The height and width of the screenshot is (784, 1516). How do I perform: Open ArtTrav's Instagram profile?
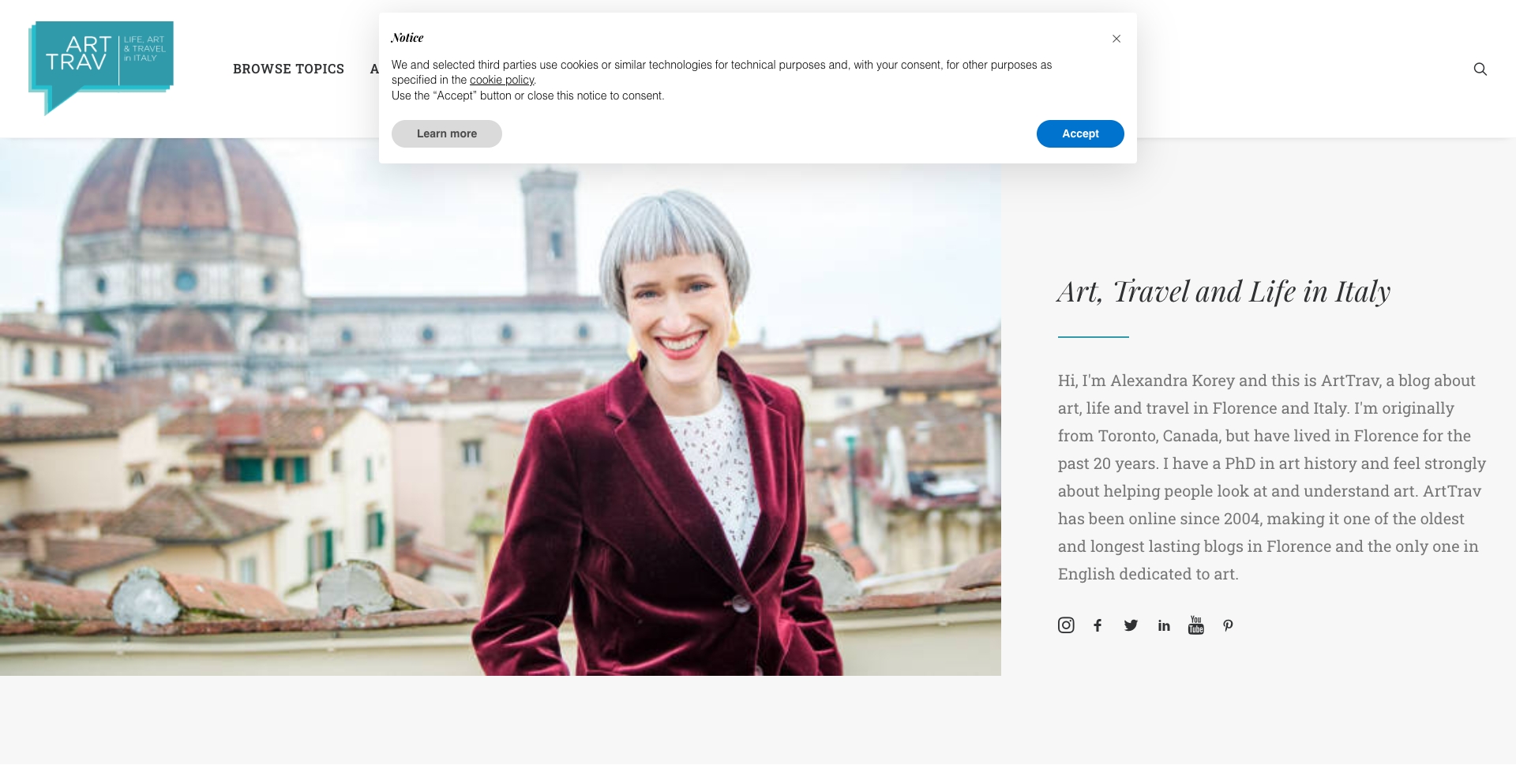coord(1066,625)
